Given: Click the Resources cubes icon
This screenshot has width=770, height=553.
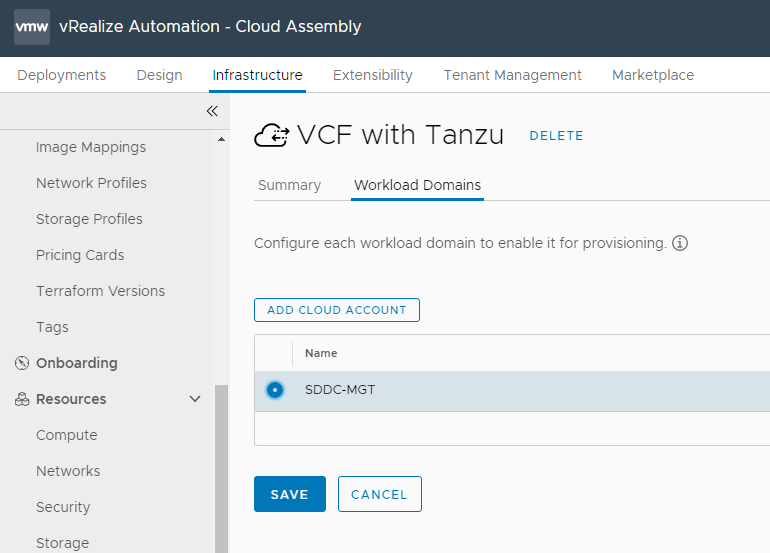Looking at the screenshot, I should 22,399.
